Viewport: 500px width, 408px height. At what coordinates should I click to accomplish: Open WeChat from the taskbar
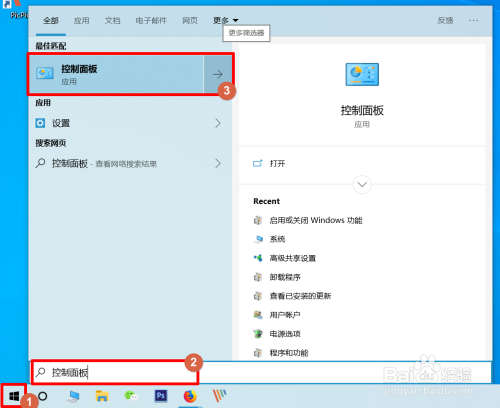coord(131,396)
